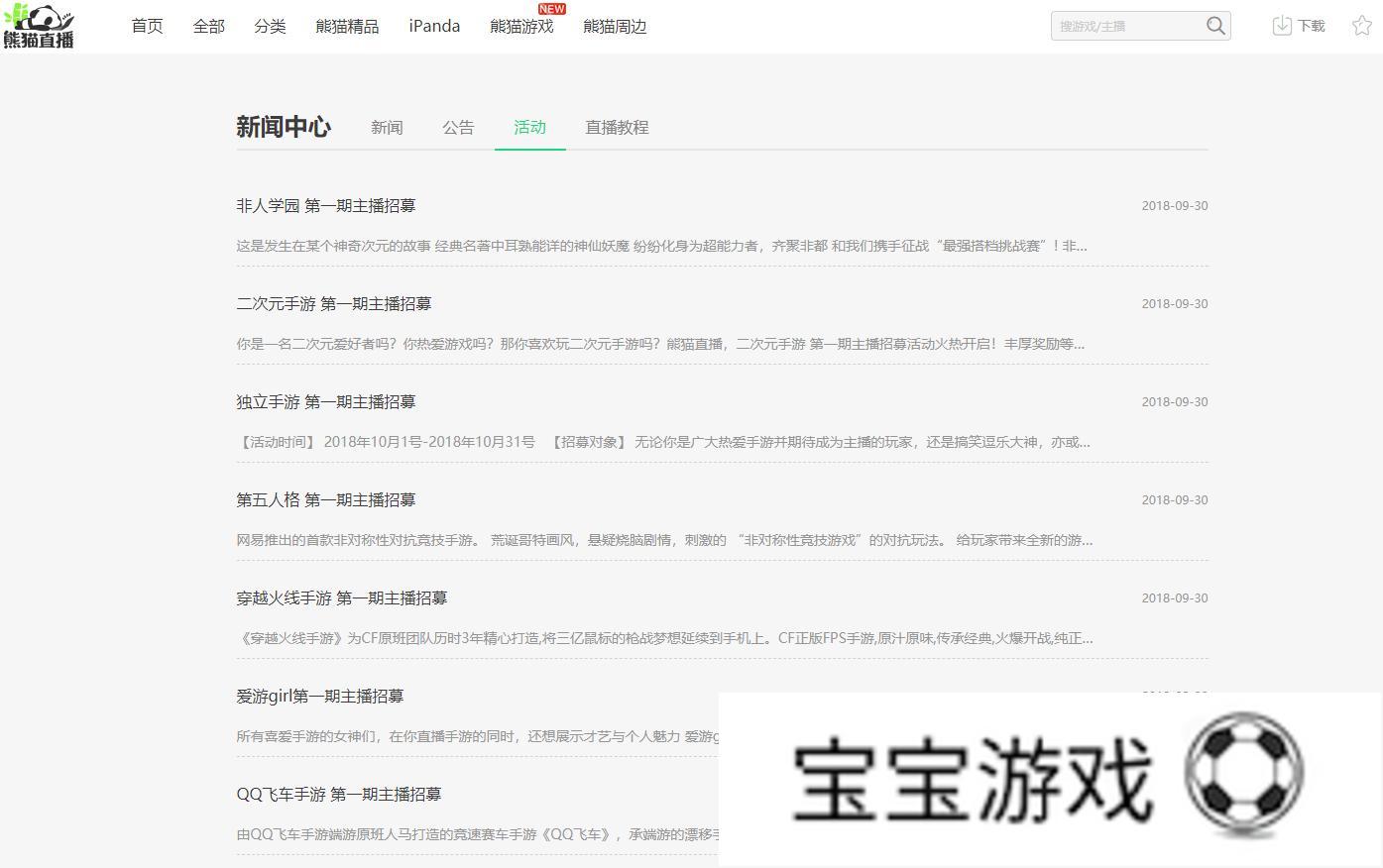Open article 二次元手游 第一期主播招募
Image resolution: width=1383 pixels, height=868 pixels.
pos(333,304)
